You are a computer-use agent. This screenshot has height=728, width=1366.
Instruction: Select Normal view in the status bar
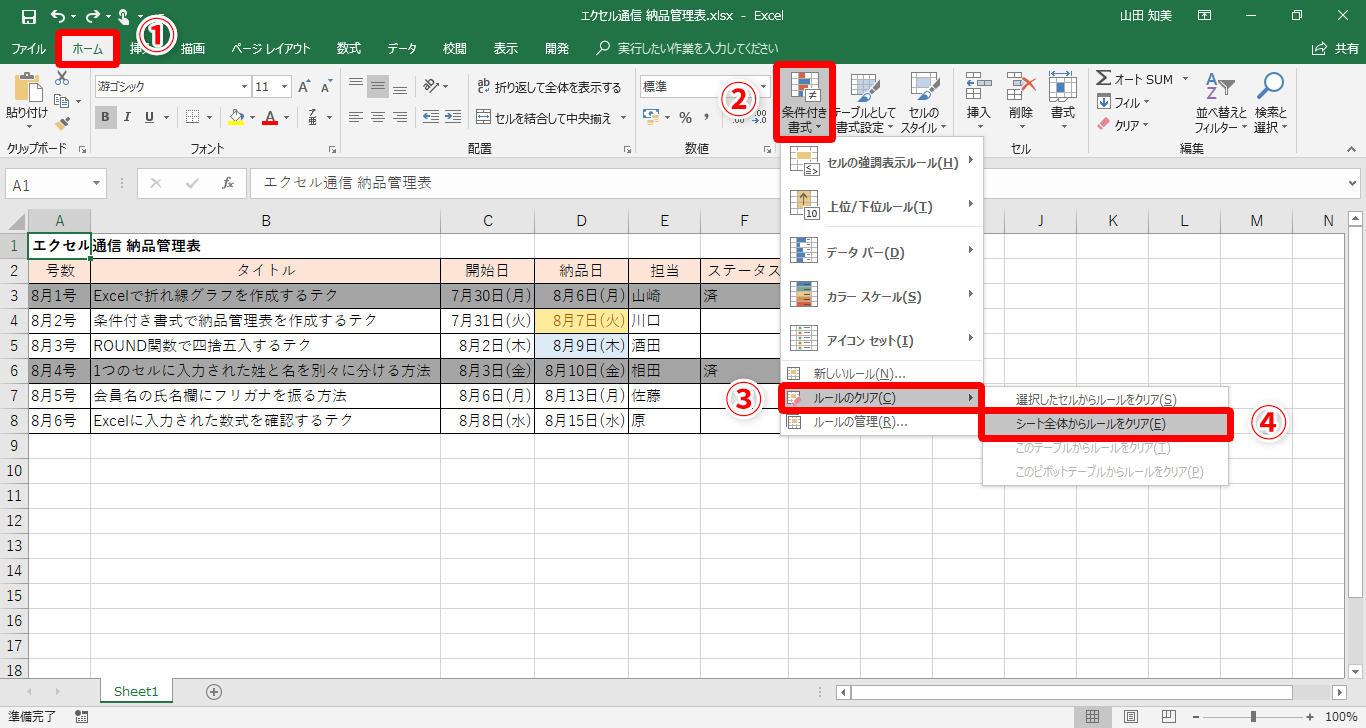[1093, 716]
